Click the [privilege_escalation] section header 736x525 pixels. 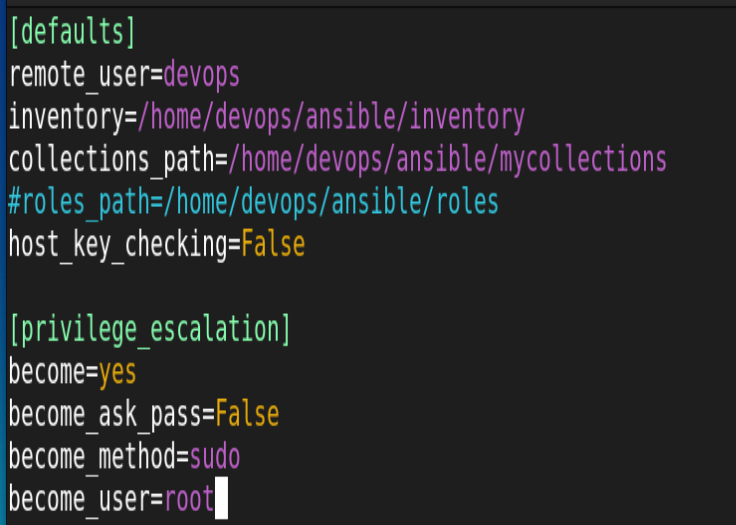[x=150, y=330]
